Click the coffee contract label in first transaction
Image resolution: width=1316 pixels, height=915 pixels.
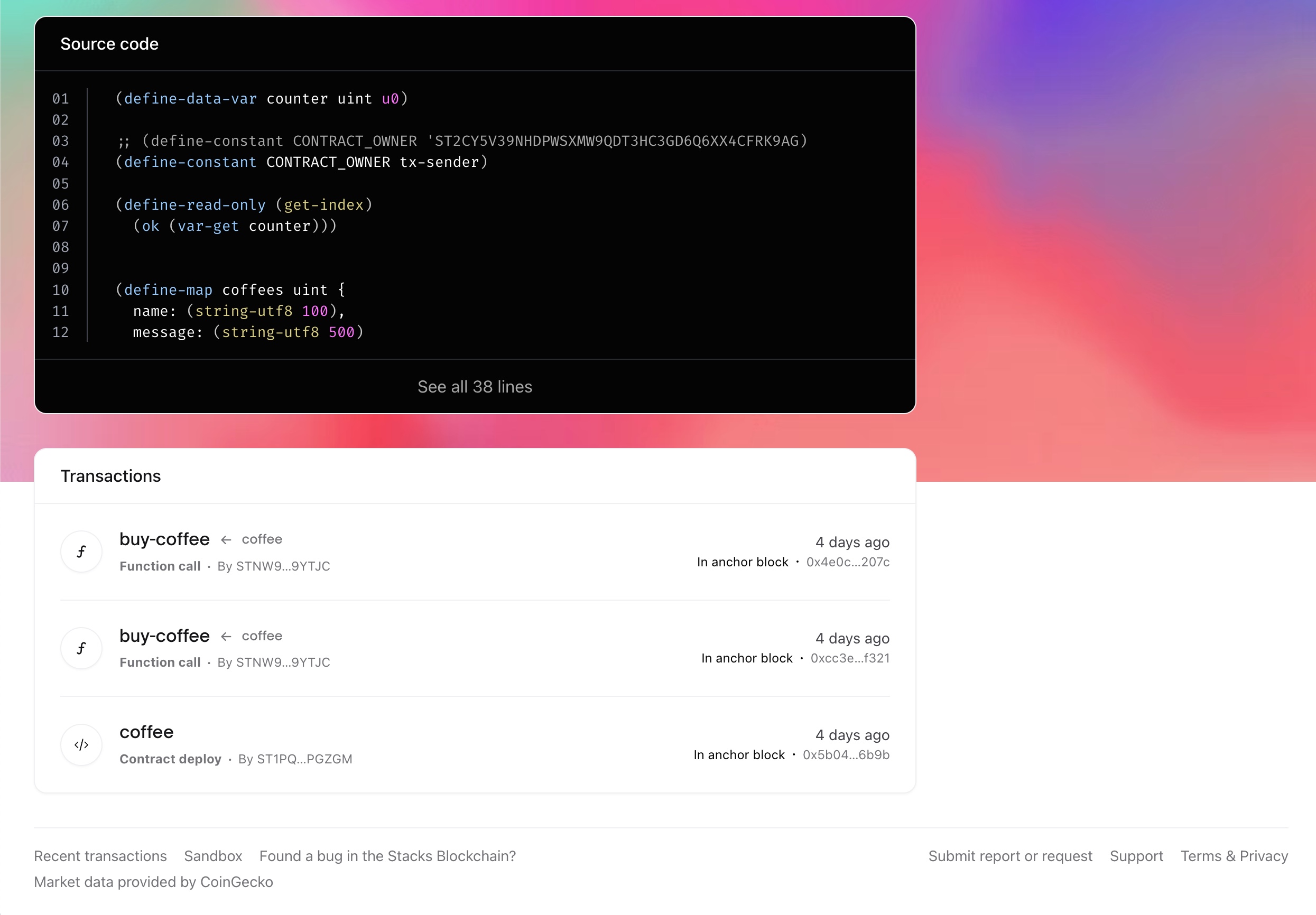[262, 539]
